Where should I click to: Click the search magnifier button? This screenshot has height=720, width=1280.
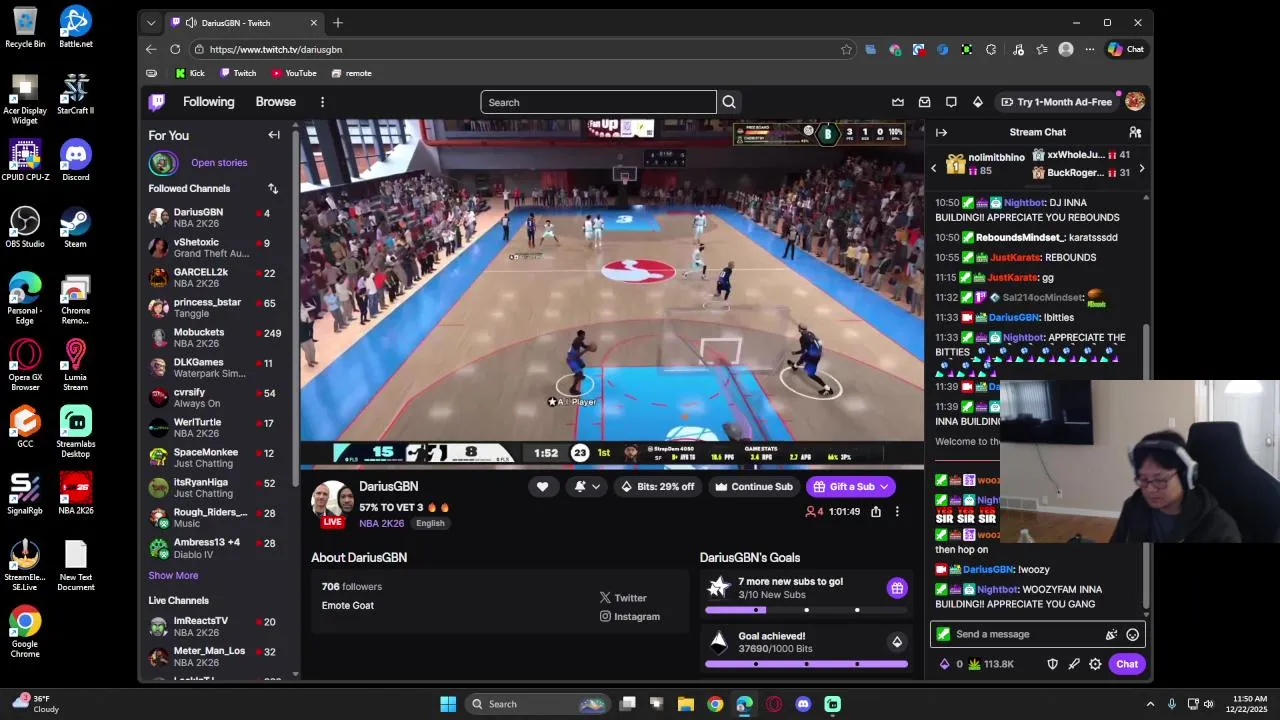[729, 102]
